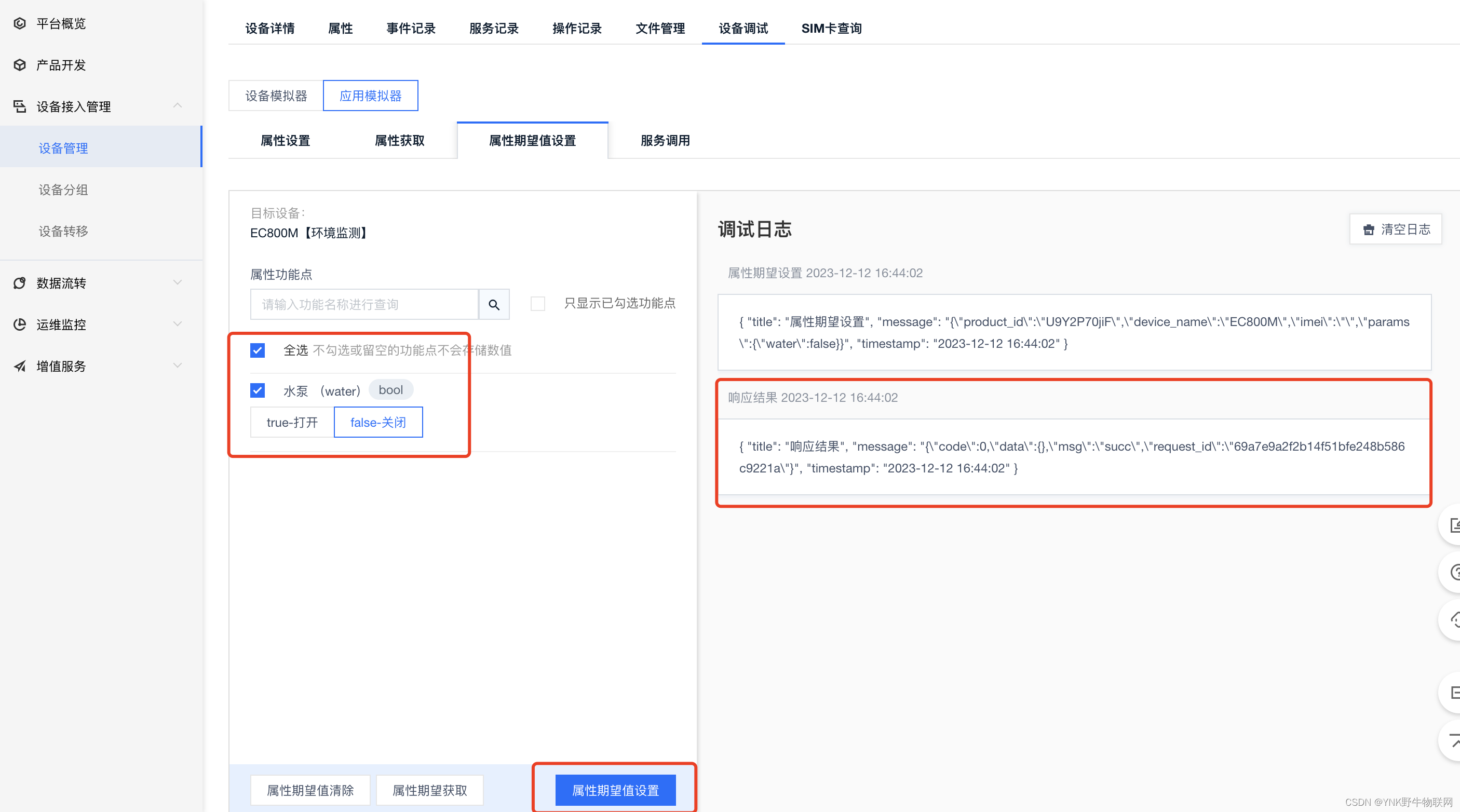Click the 设备接入管理 sidebar icon

(x=20, y=106)
